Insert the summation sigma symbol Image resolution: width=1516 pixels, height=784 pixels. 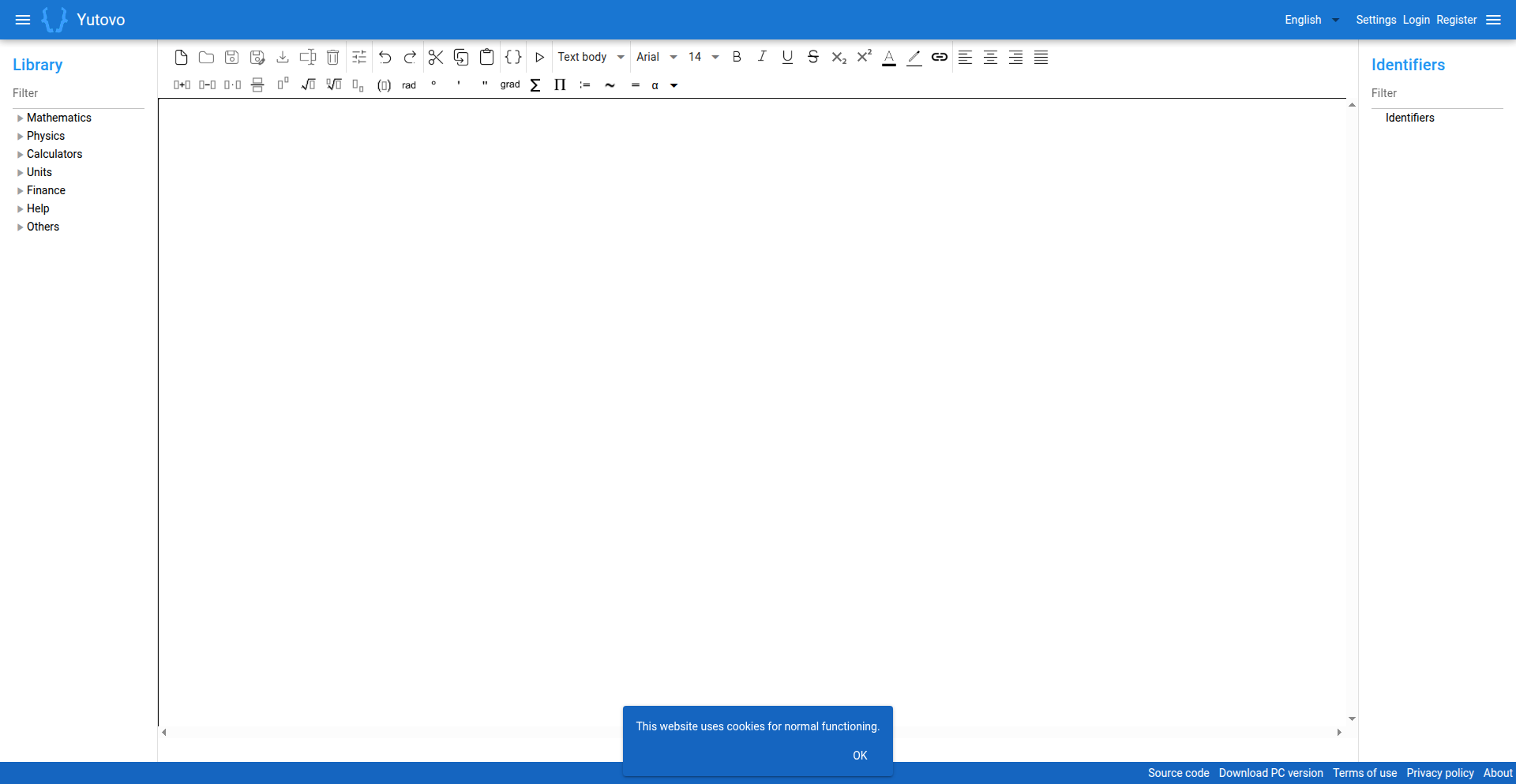pos(535,84)
